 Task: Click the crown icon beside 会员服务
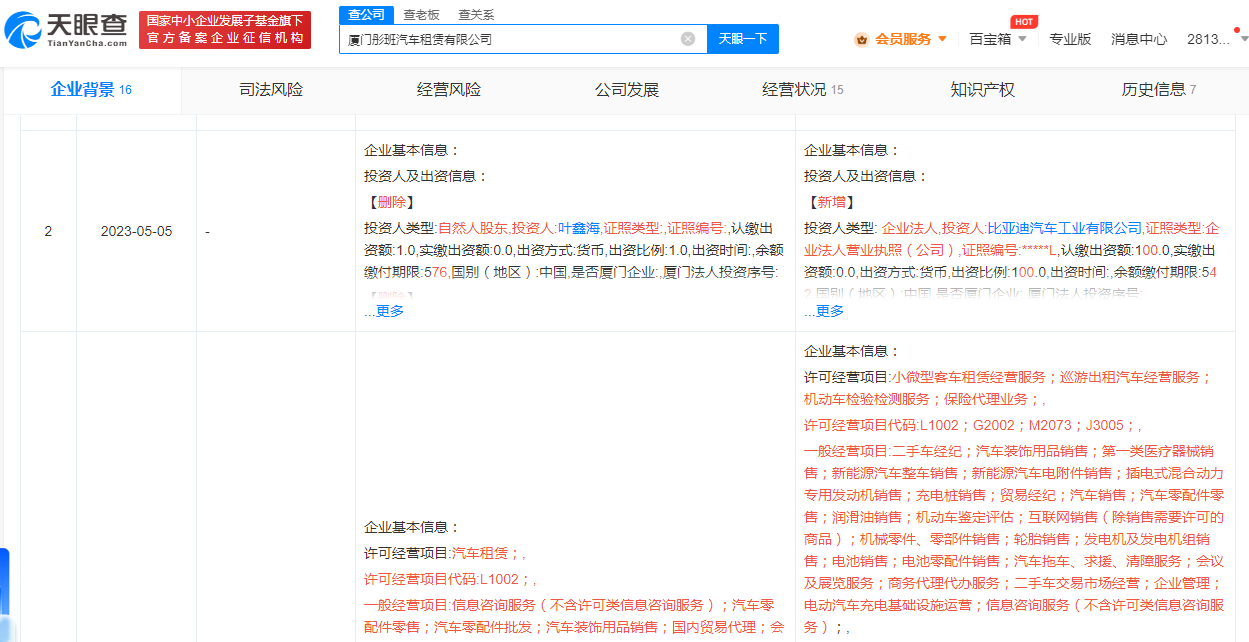coord(860,39)
